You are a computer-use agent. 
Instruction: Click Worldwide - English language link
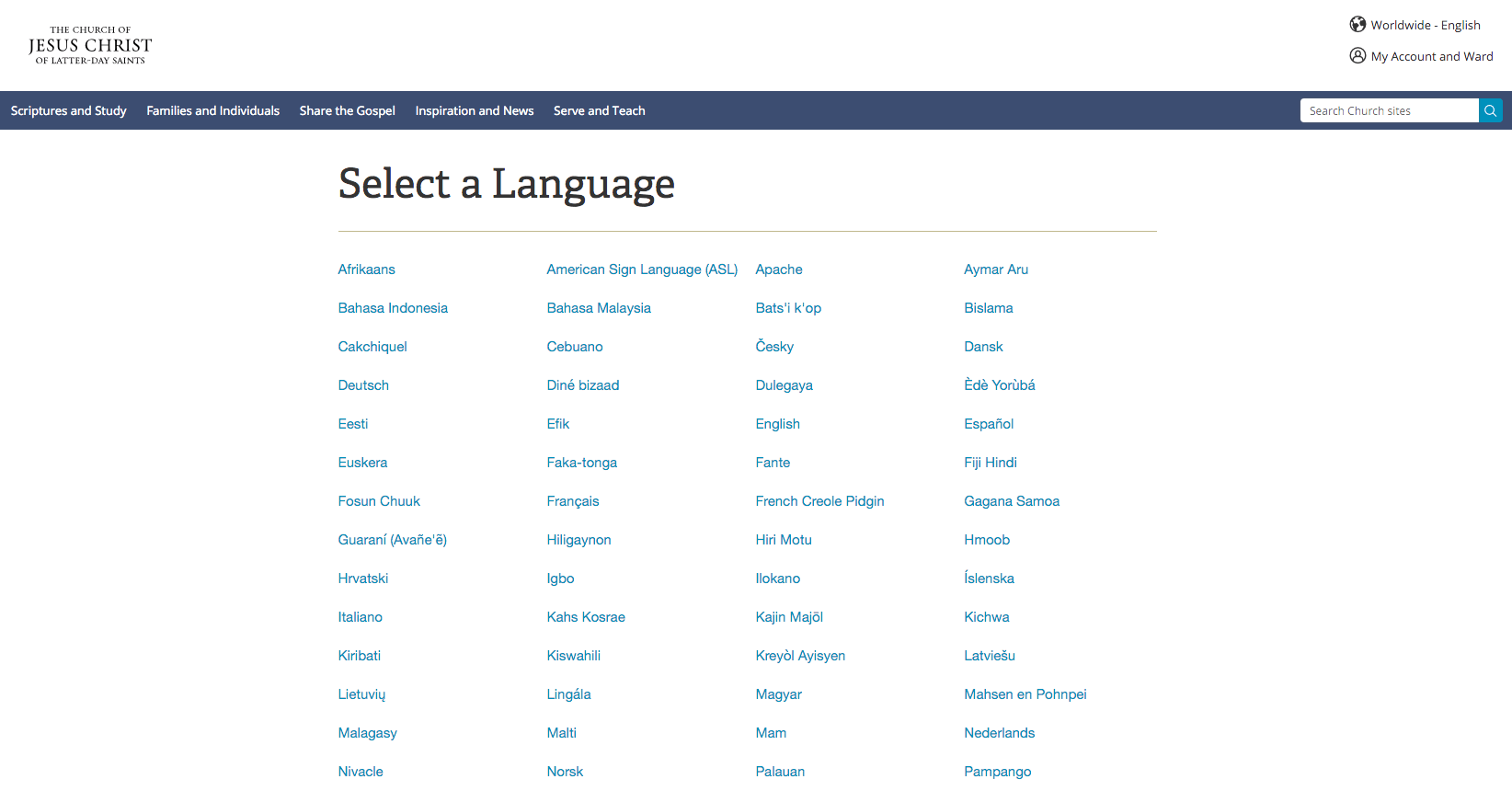pos(1426,25)
